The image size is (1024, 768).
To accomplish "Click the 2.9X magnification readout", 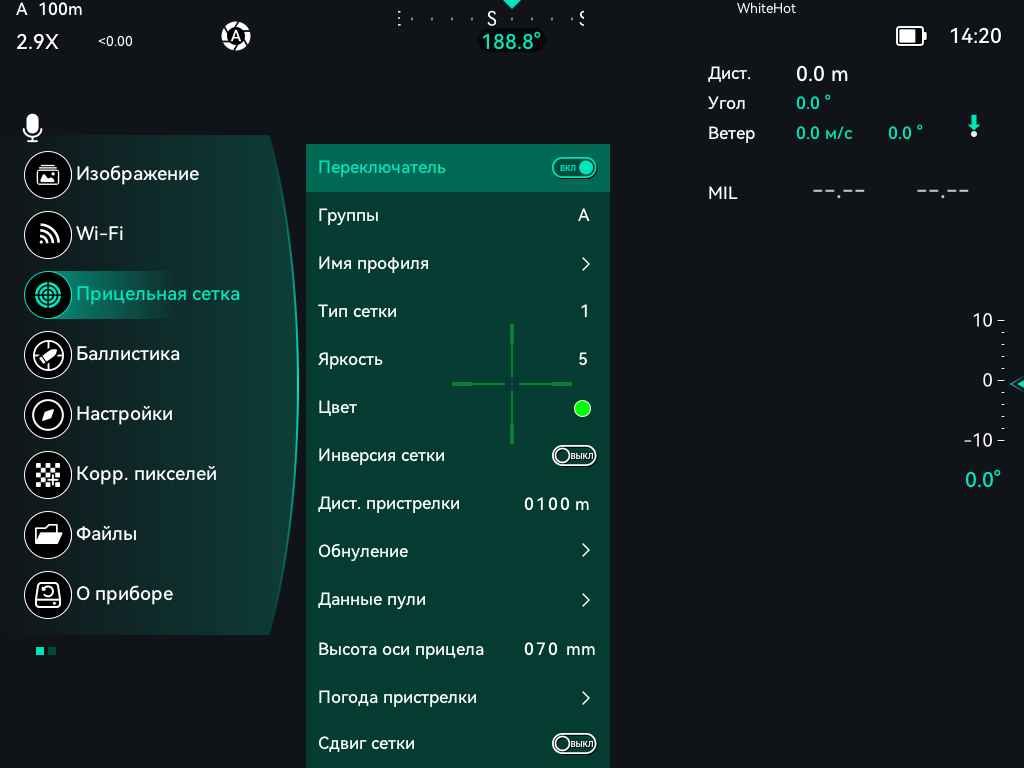I will 37,42.
